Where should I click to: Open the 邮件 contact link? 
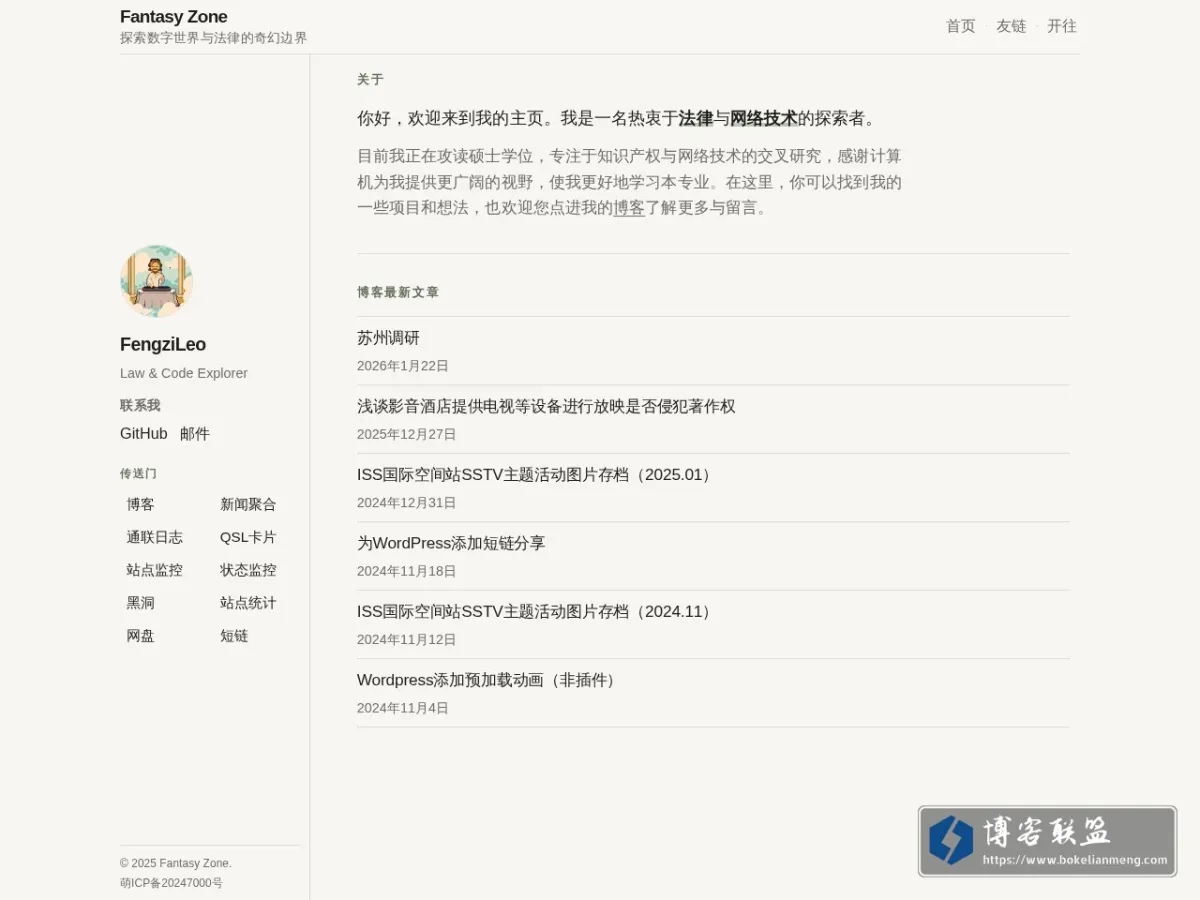pos(195,433)
